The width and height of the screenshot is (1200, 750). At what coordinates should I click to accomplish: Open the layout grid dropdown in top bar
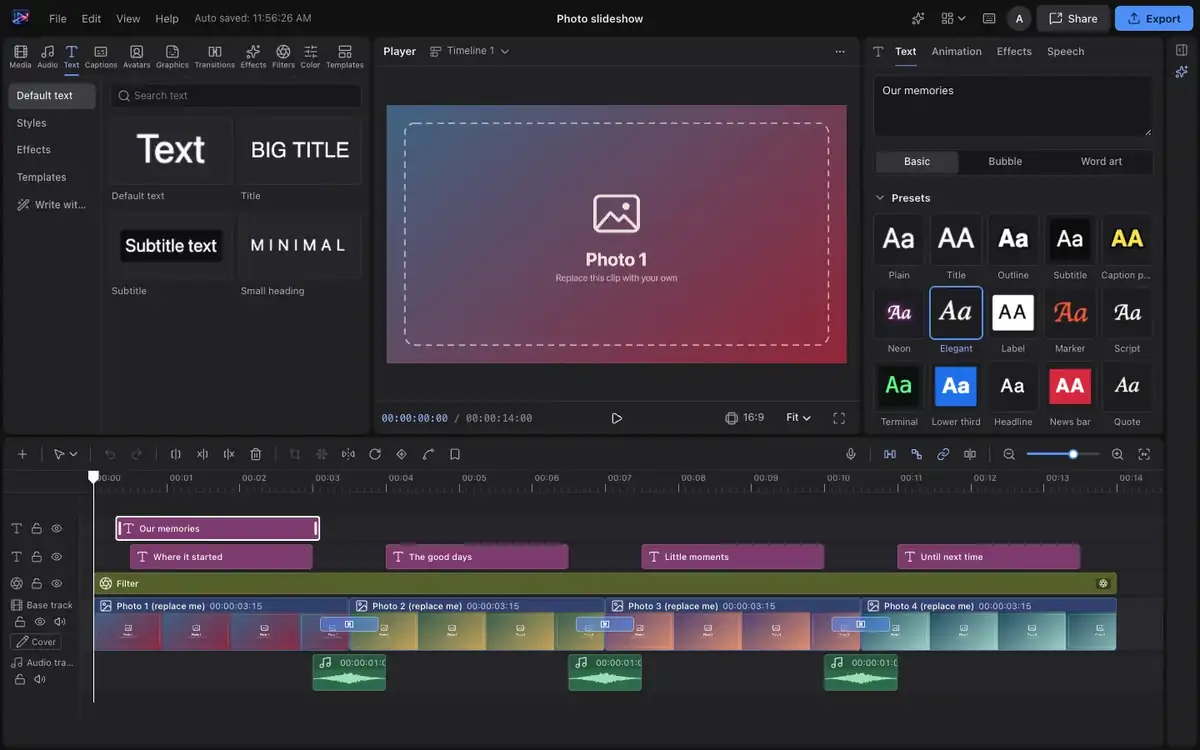tap(953, 18)
